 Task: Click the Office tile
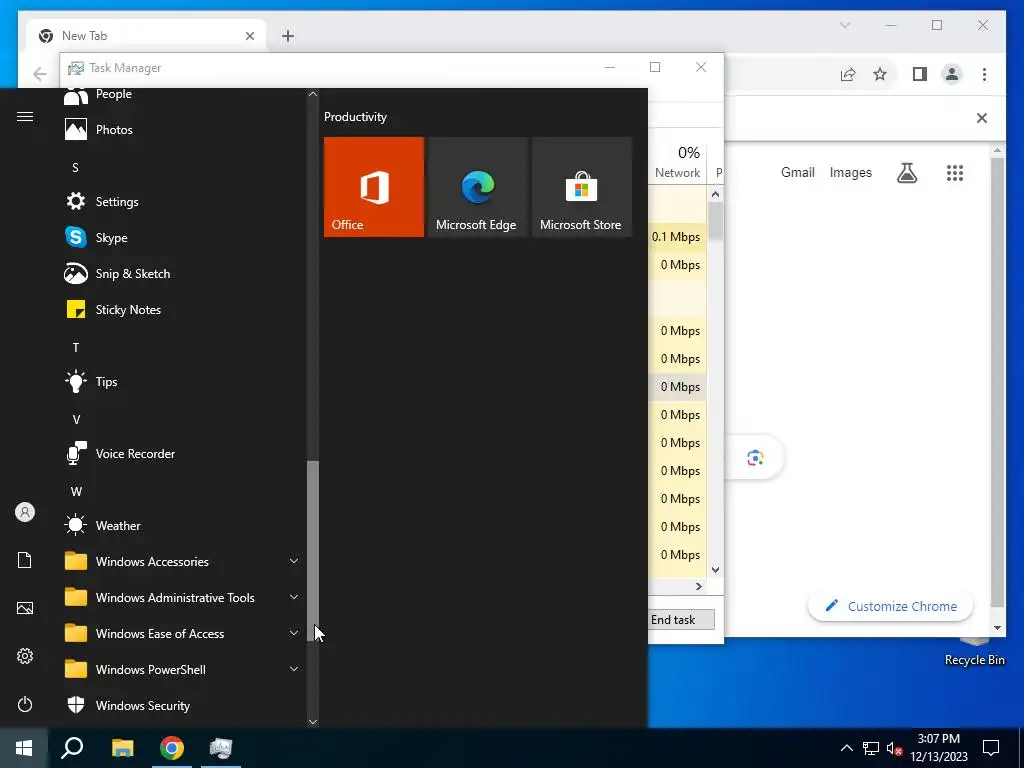click(374, 187)
